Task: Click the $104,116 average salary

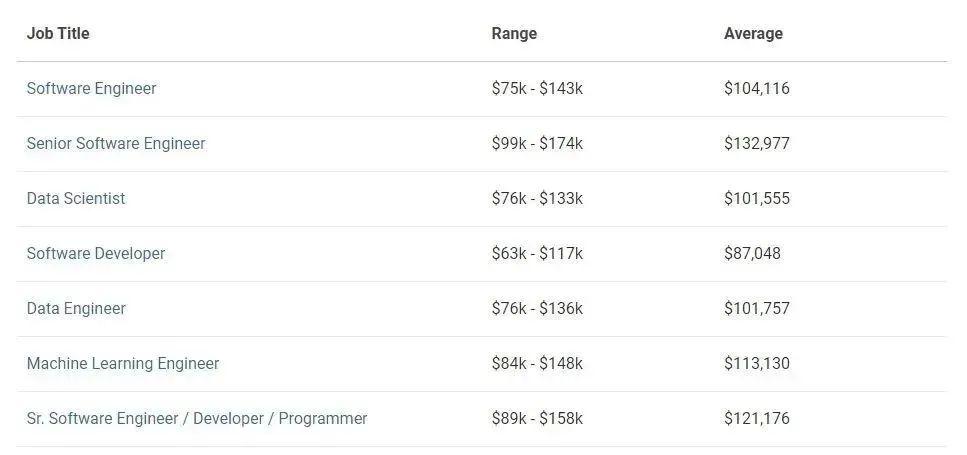Action: pyautogui.click(x=757, y=89)
